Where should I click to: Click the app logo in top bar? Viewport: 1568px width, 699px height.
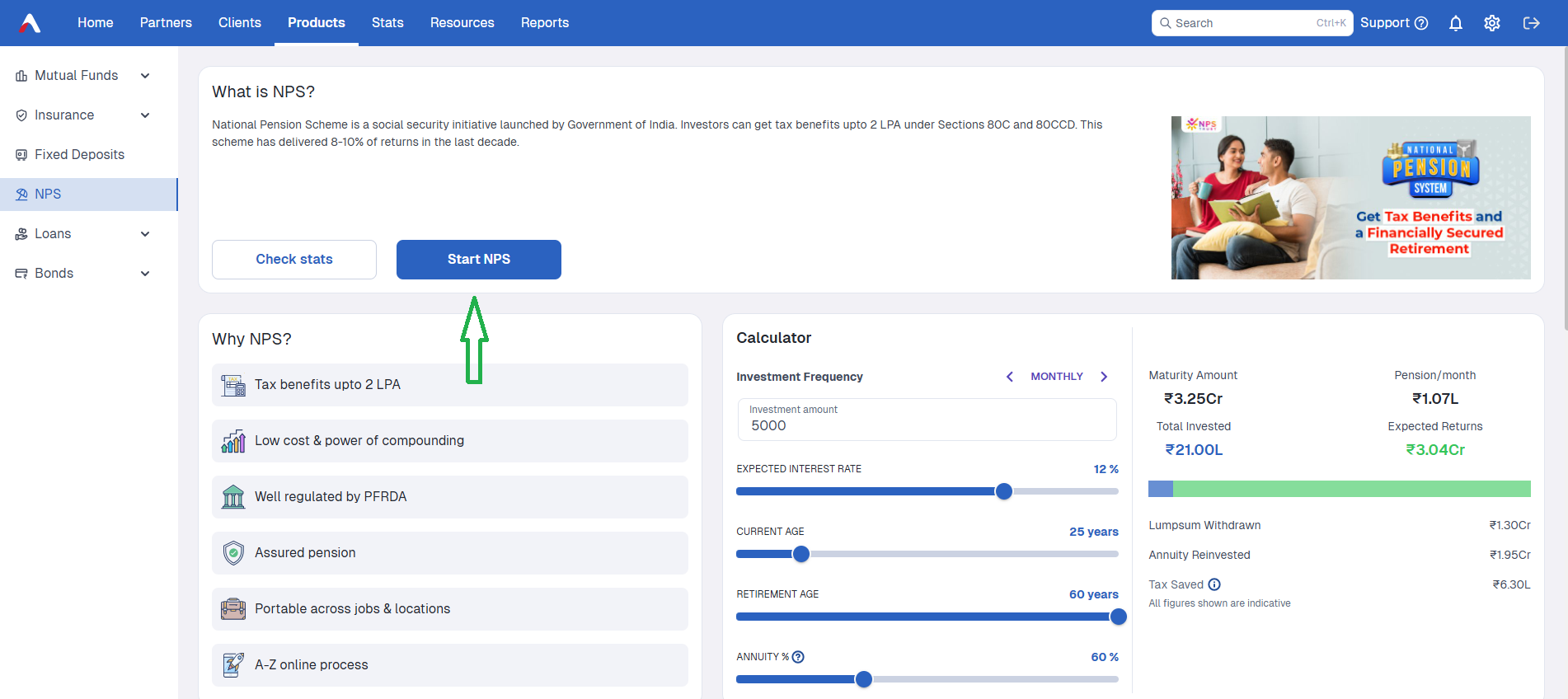coord(30,23)
